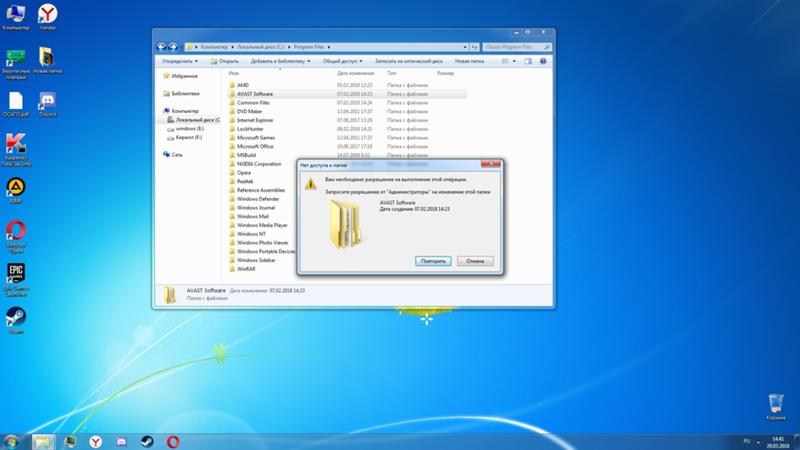Click the Повторить button in the dialog

432,261
